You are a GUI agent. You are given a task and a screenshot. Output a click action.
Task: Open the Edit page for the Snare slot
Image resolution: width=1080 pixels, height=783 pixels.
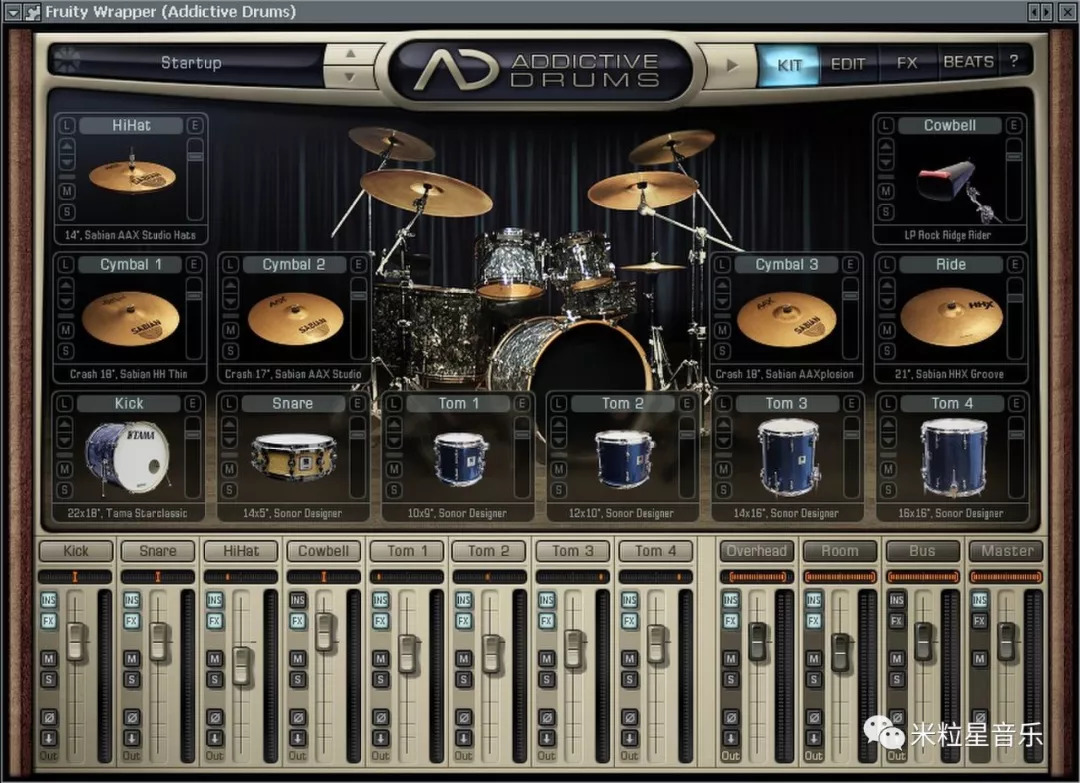pos(358,404)
